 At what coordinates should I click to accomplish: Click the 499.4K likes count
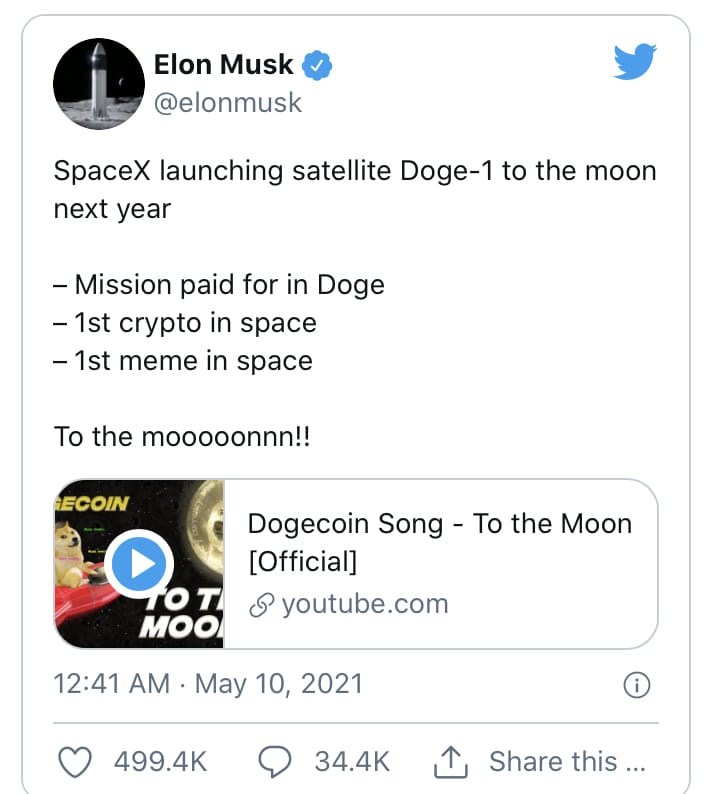160,762
